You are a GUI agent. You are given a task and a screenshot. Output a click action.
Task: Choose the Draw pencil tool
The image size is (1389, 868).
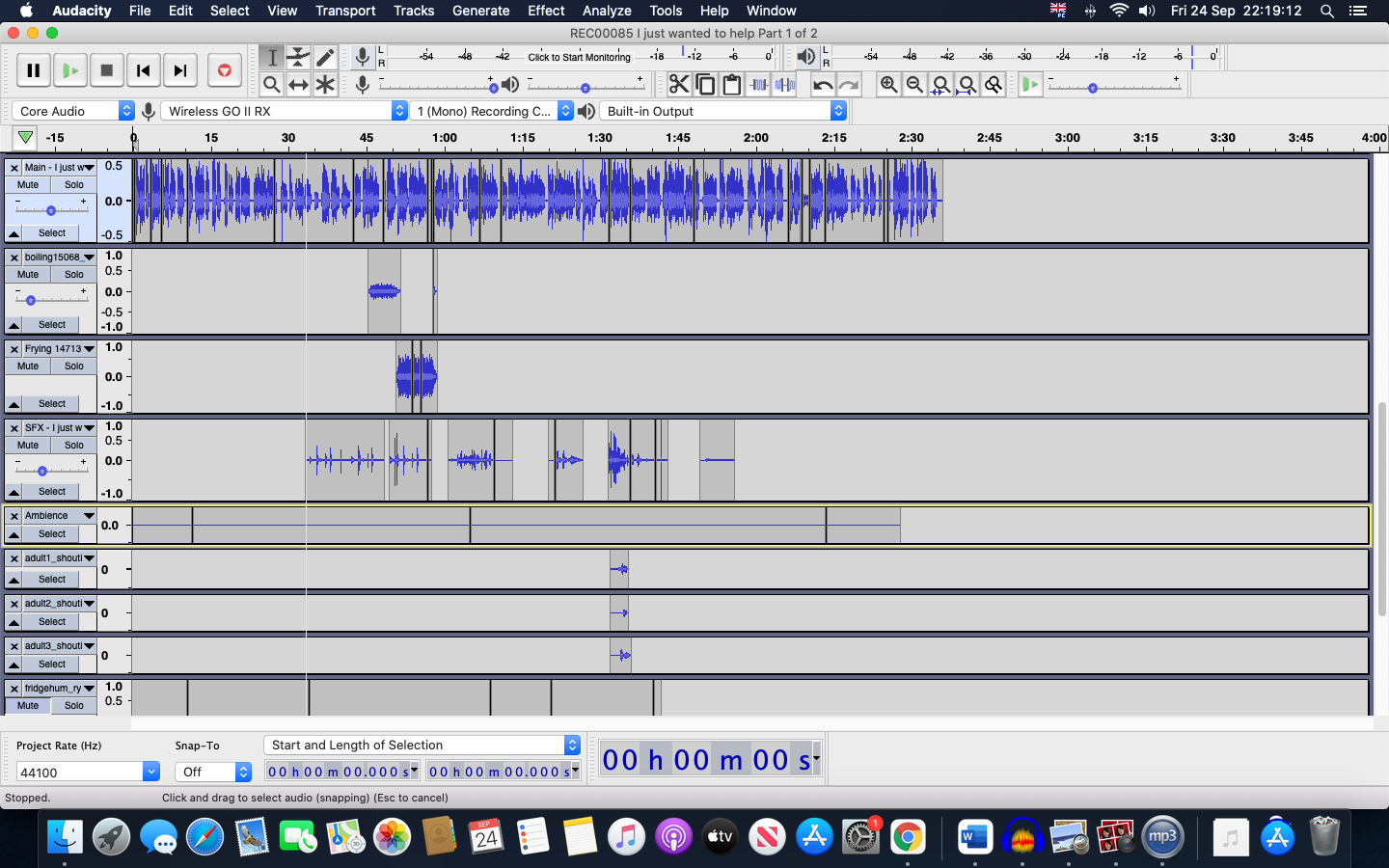[x=325, y=58]
